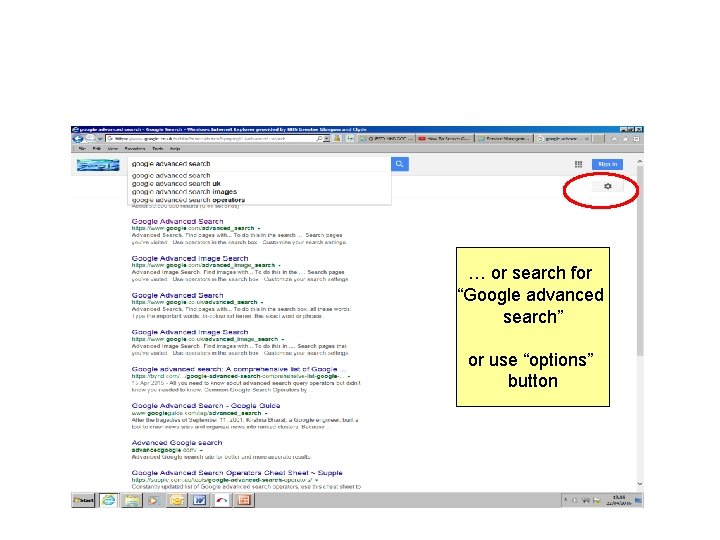Click the recent pages dropdown beside Forward button
This screenshot has width=720, height=540.
100,139
